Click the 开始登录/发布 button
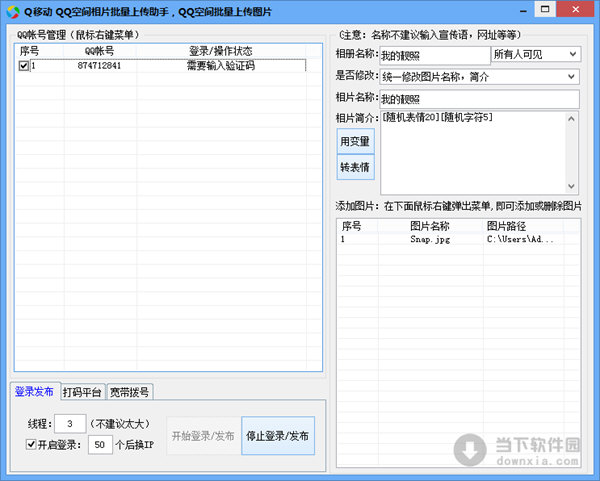Image resolution: width=600 pixels, height=481 pixels. click(x=202, y=436)
